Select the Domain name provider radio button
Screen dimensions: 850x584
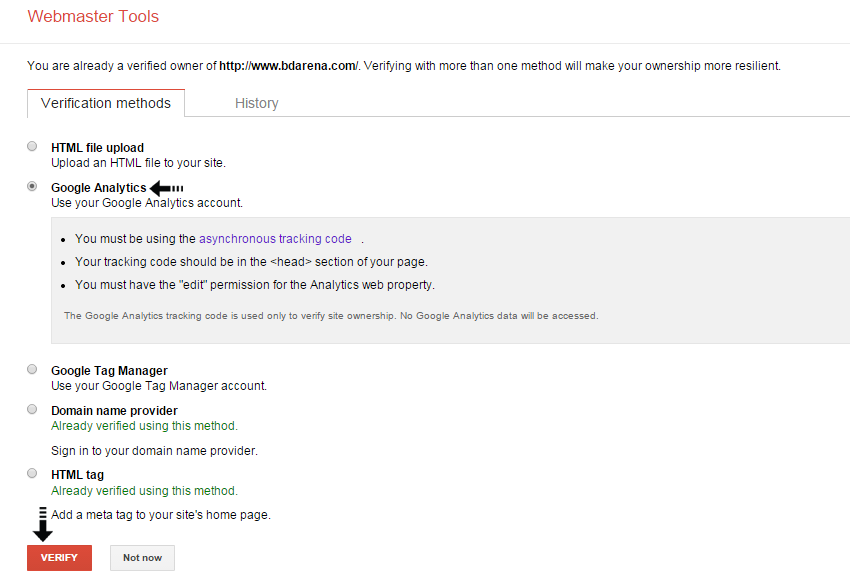[33, 409]
